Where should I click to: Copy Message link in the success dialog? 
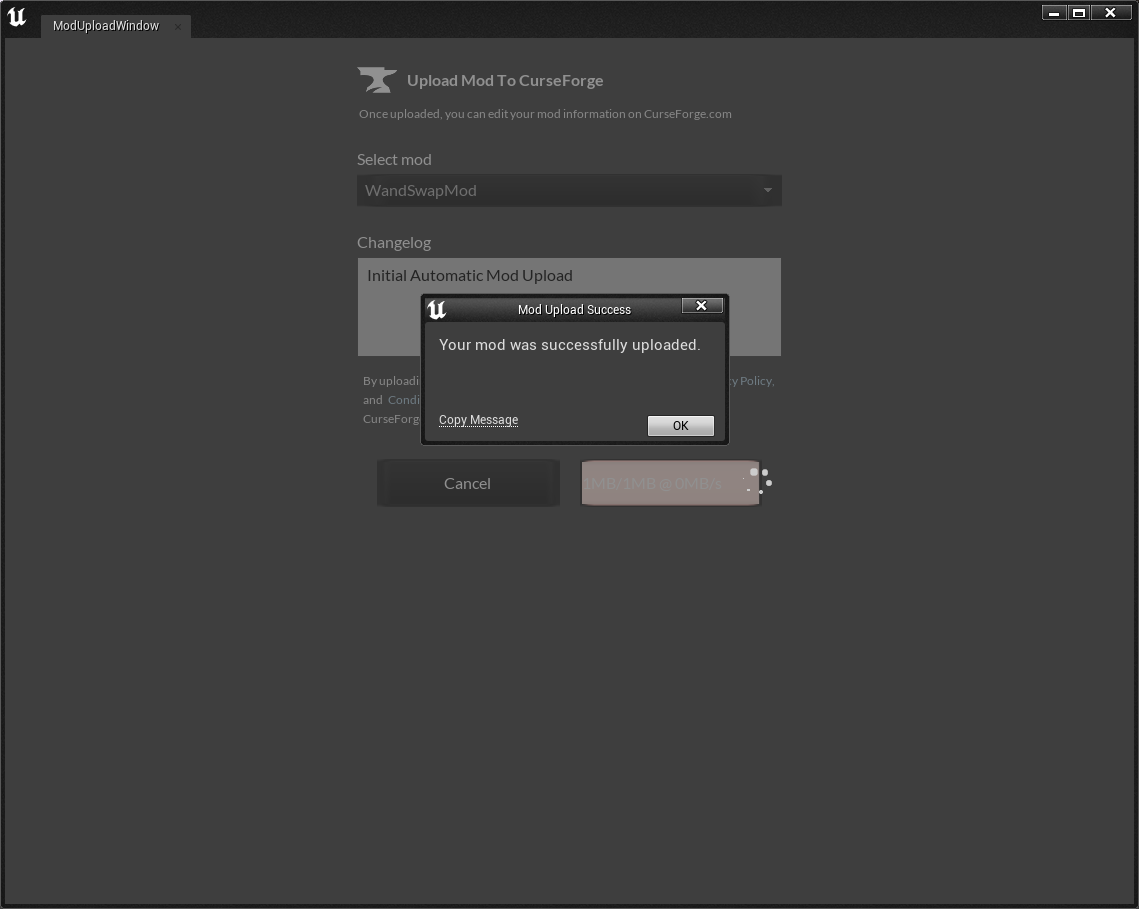pos(478,420)
